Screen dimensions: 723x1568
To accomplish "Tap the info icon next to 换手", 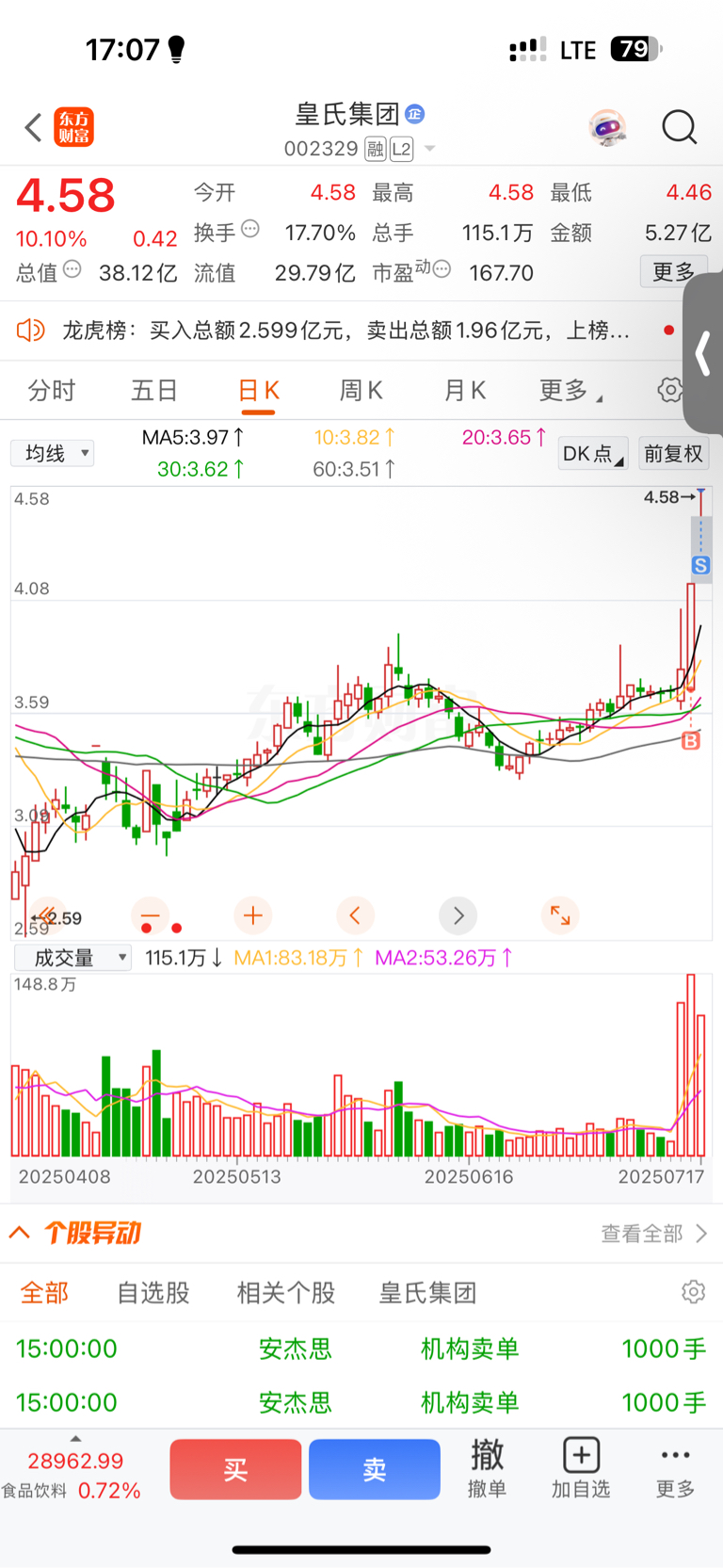I will [x=250, y=229].
